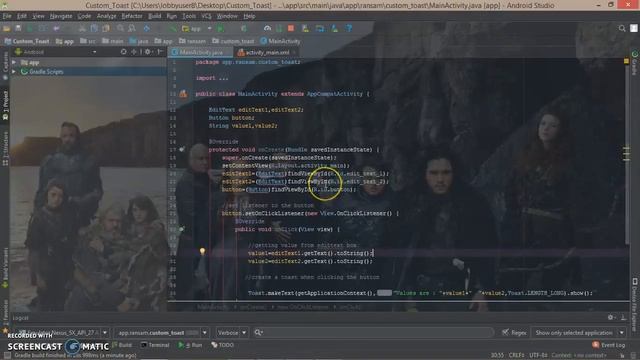Click override gutter icon beside onCreate

point(182,150)
